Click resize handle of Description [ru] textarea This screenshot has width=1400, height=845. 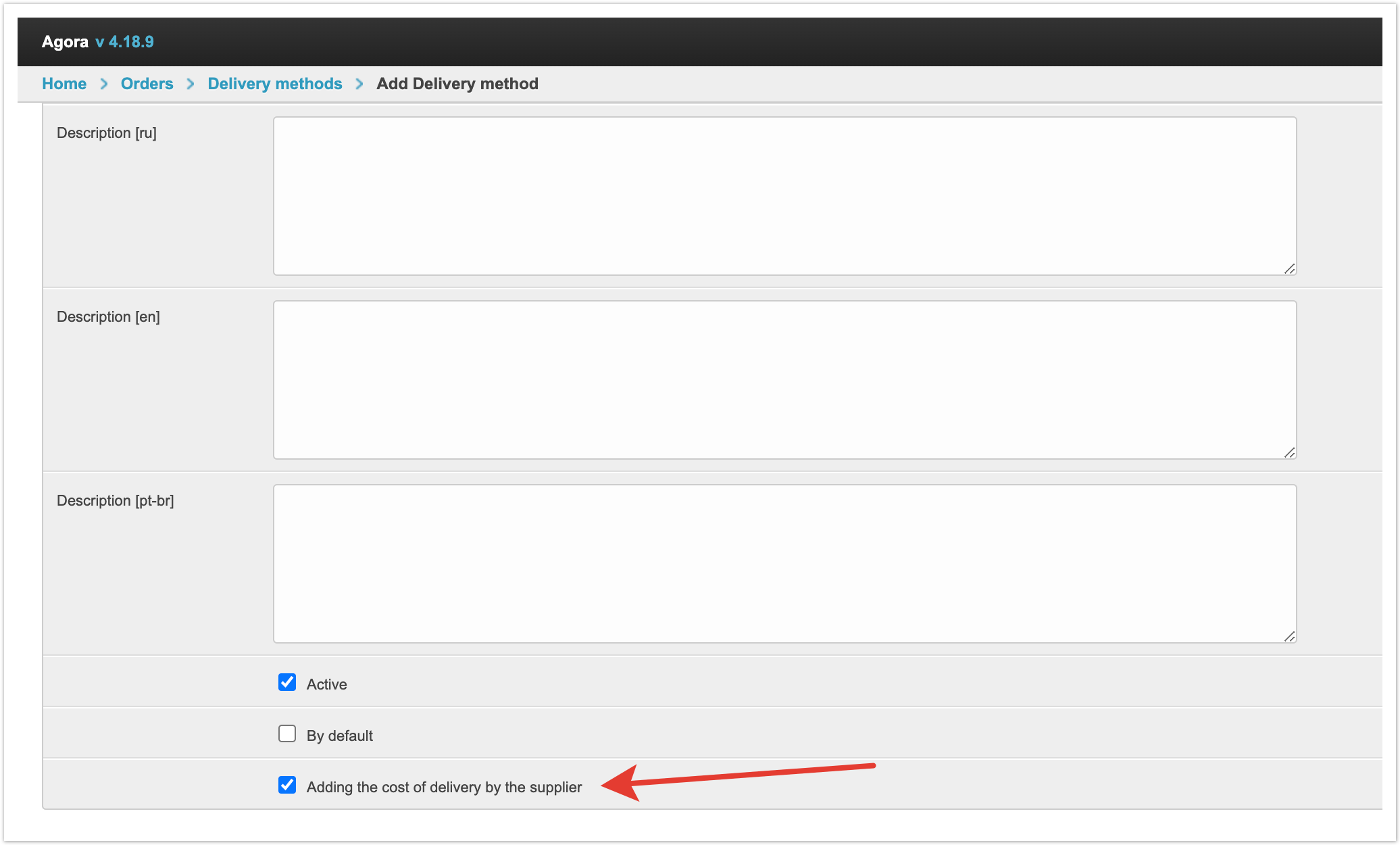click(1289, 268)
